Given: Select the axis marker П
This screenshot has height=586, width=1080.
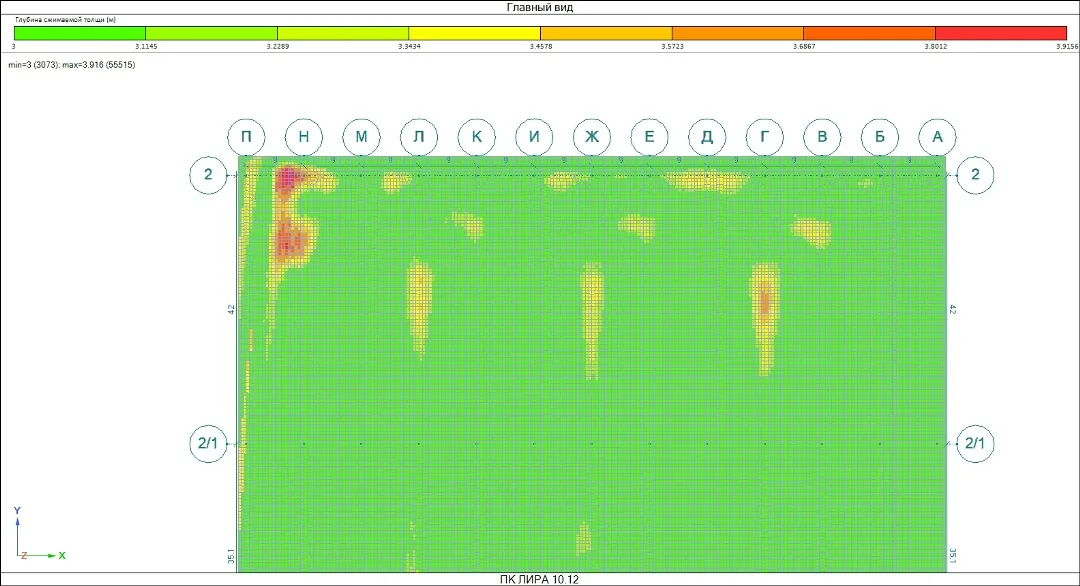Looking at the screenshot, I should 246,136.
